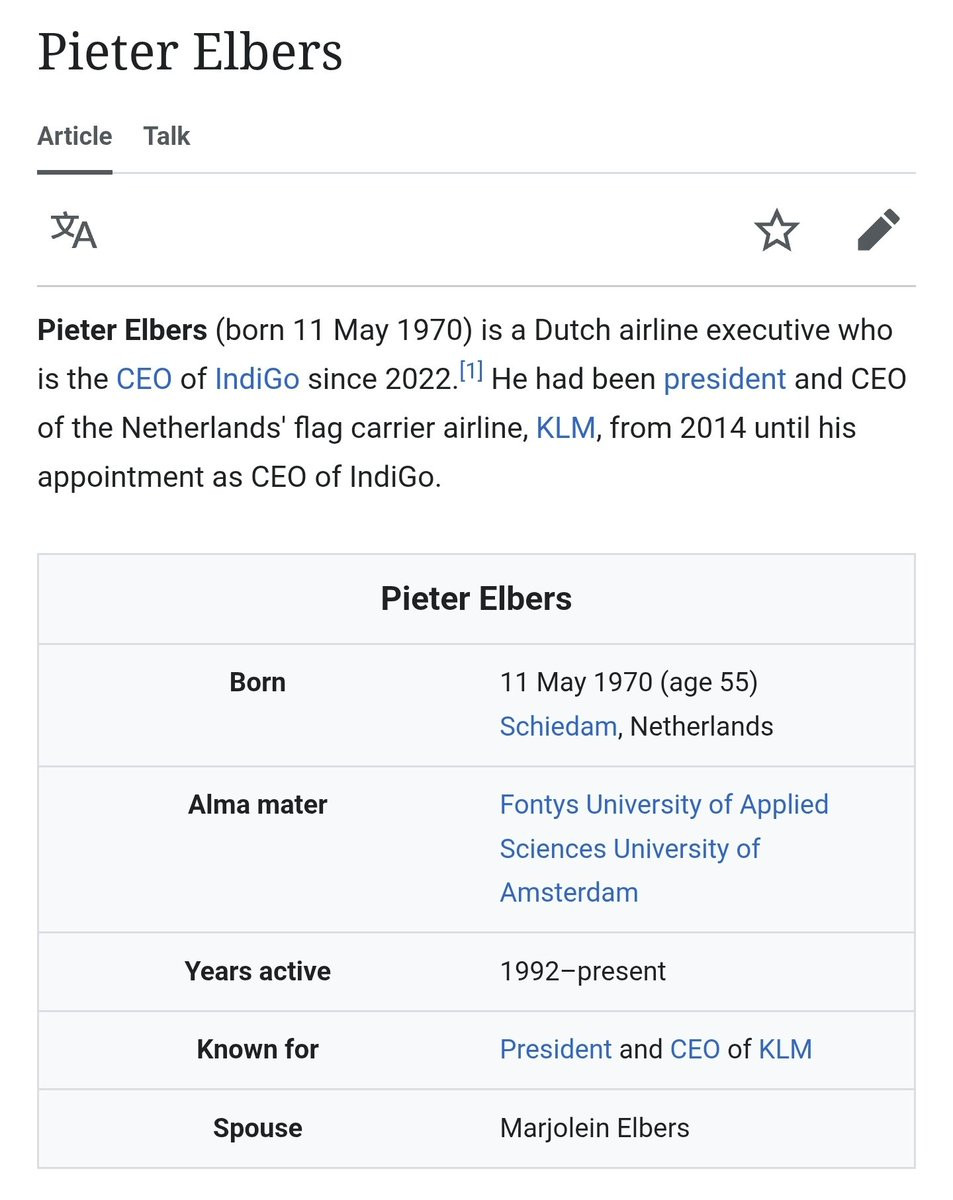Click the president link in intro
This screenshot has width=953, height=1200.
pyautogui.click(x=725, y=379)
